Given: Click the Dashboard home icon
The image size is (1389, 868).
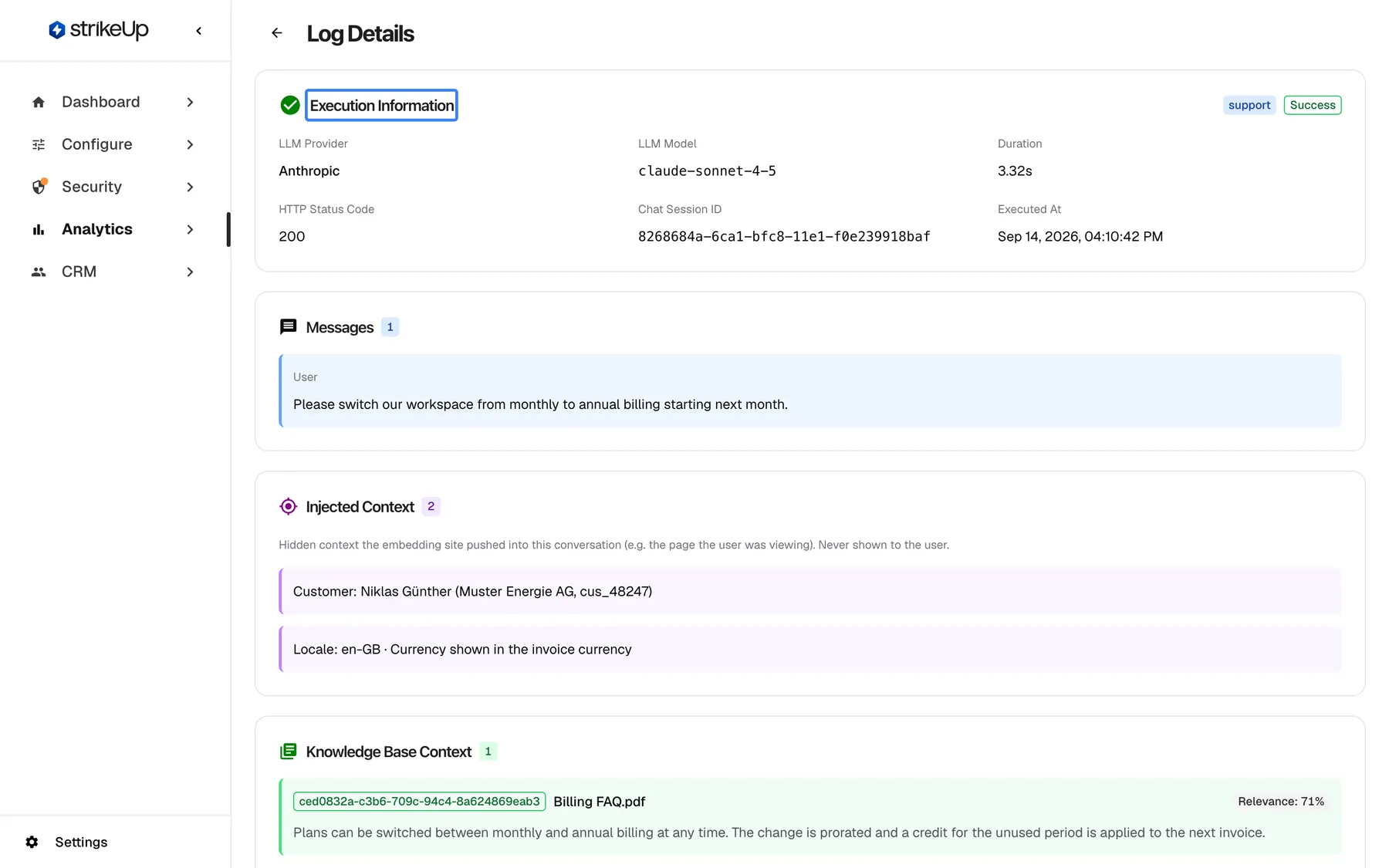Looking at the screenshot, I should (39, 102).
